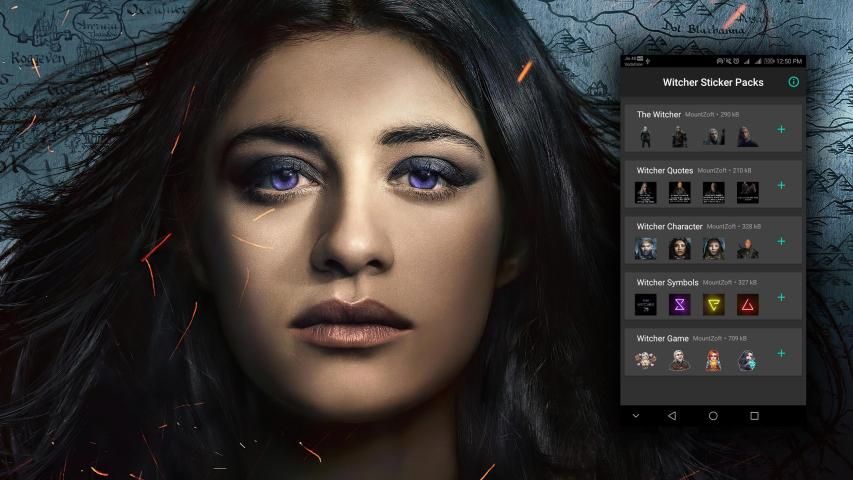
Task: Tap the Android back triangle button
Action: tap(672, 415)
